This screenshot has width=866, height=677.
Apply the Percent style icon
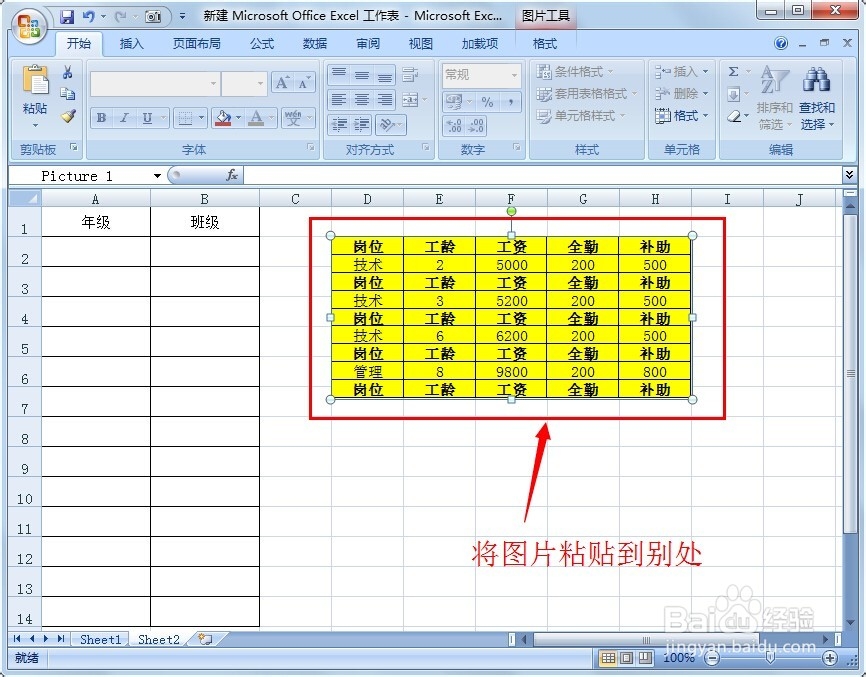pyautogui.click(x=489, y=102)
